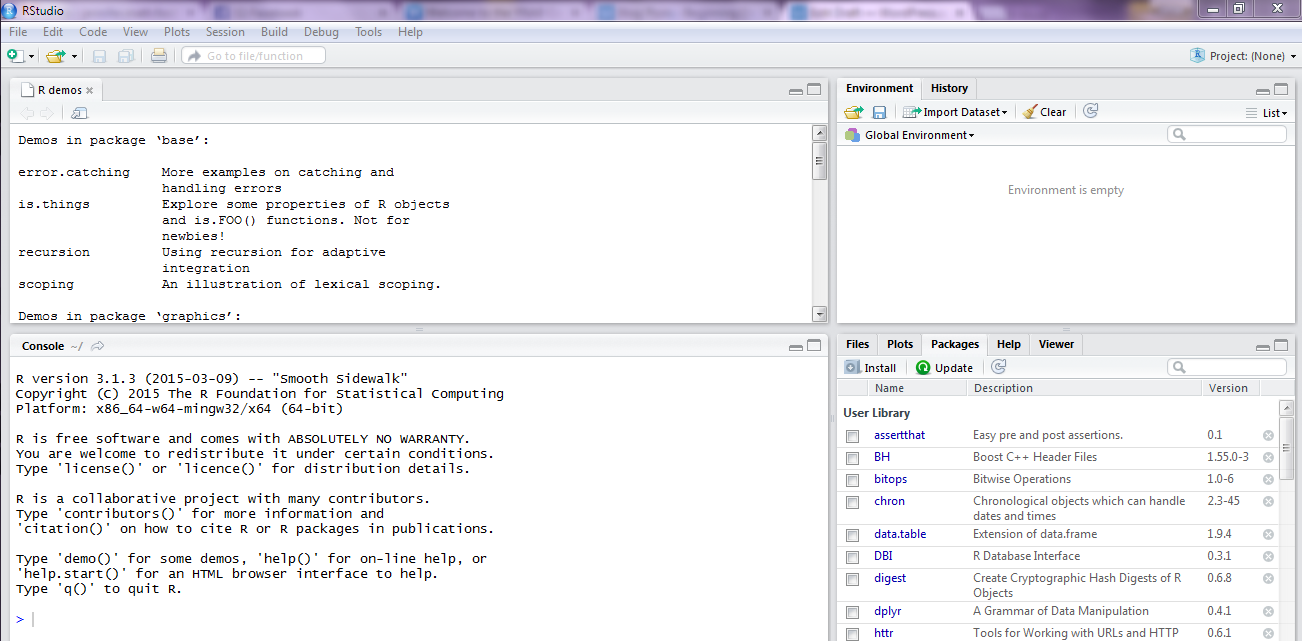Open the Import Dataset dropdown
Screen dimensions: 1302x641
point(955,112)
